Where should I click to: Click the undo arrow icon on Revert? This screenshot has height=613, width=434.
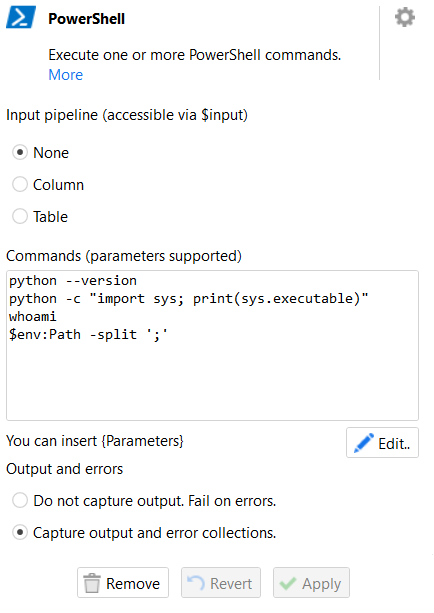195,583
